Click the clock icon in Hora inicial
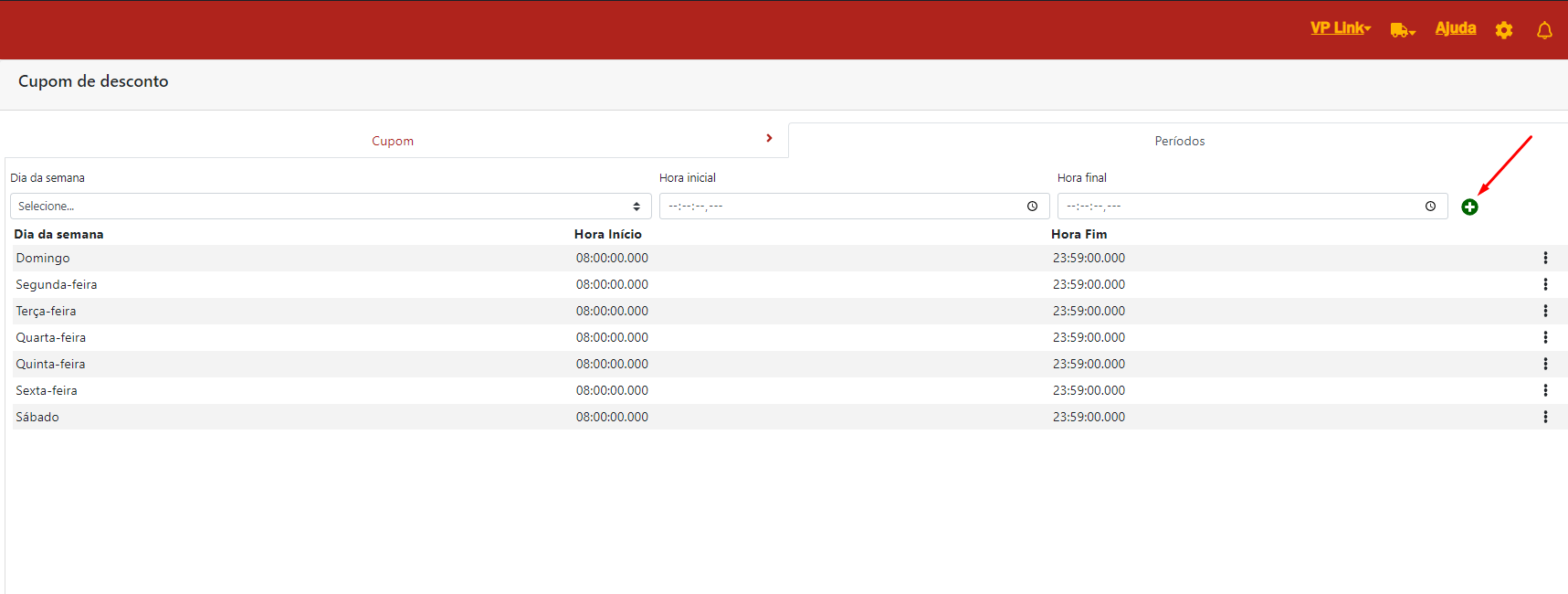 click(x=1032, y=207)
